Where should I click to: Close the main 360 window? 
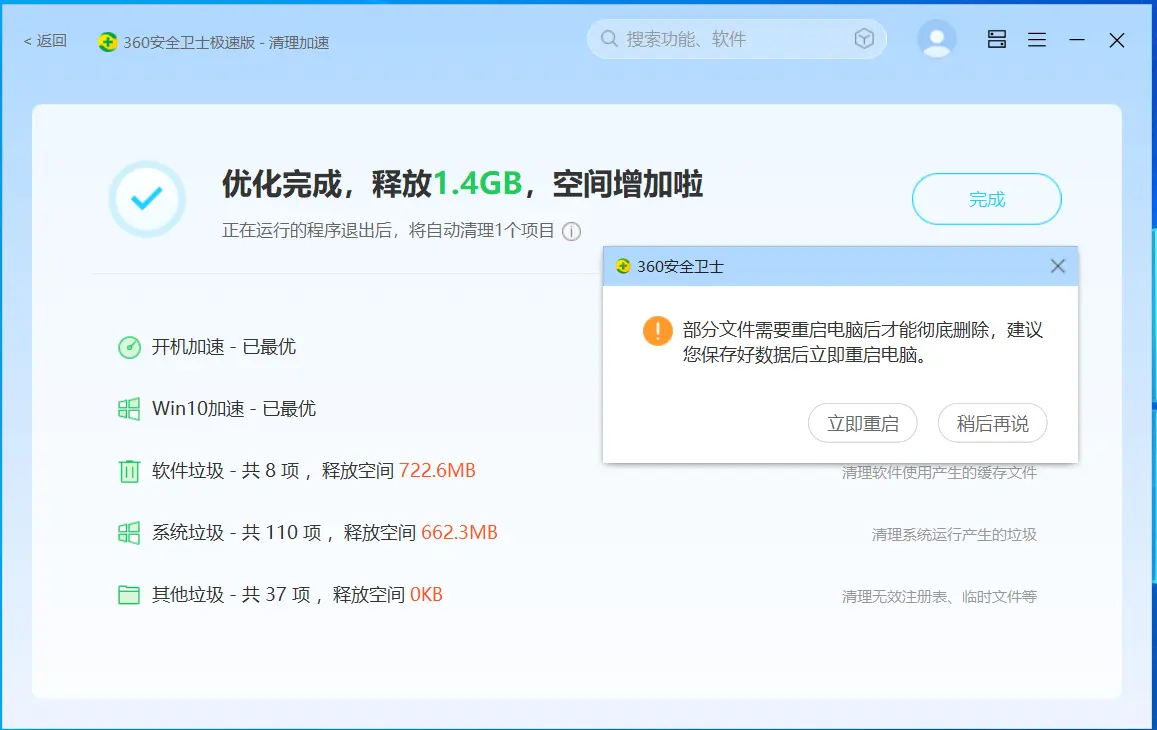coord(1116,40)
